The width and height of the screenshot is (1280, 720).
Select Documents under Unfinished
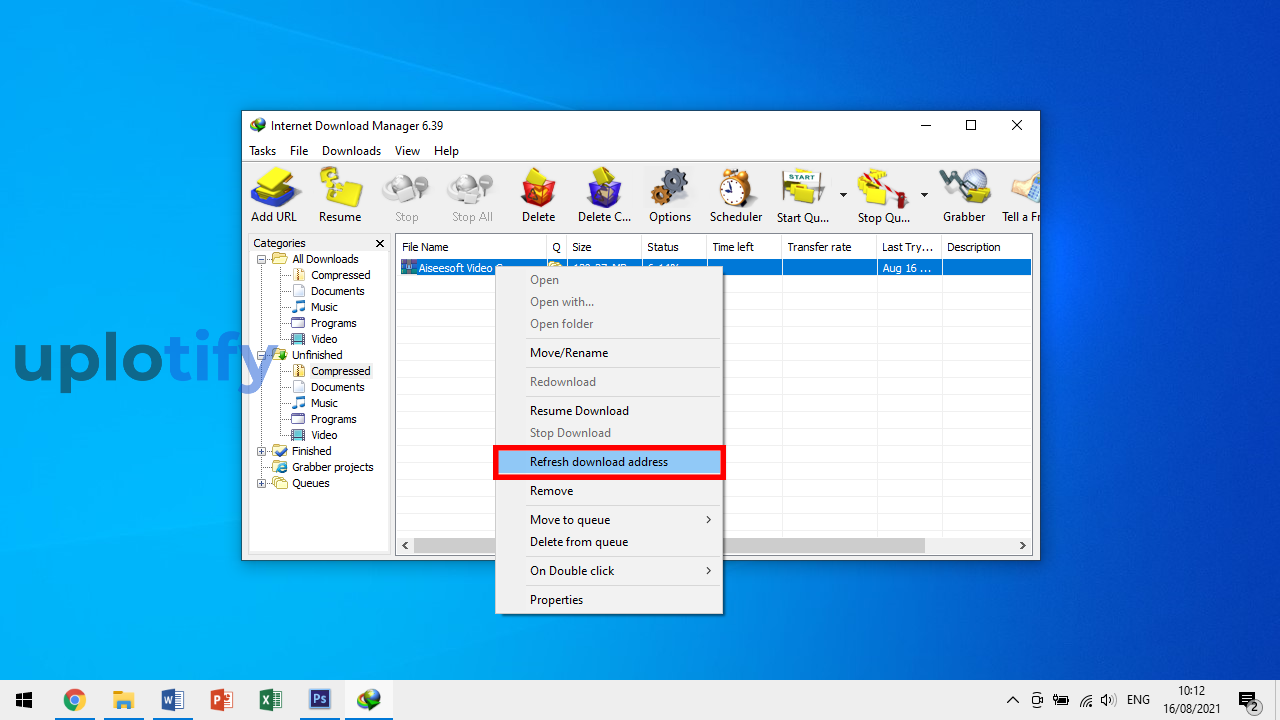click(337, 387)
